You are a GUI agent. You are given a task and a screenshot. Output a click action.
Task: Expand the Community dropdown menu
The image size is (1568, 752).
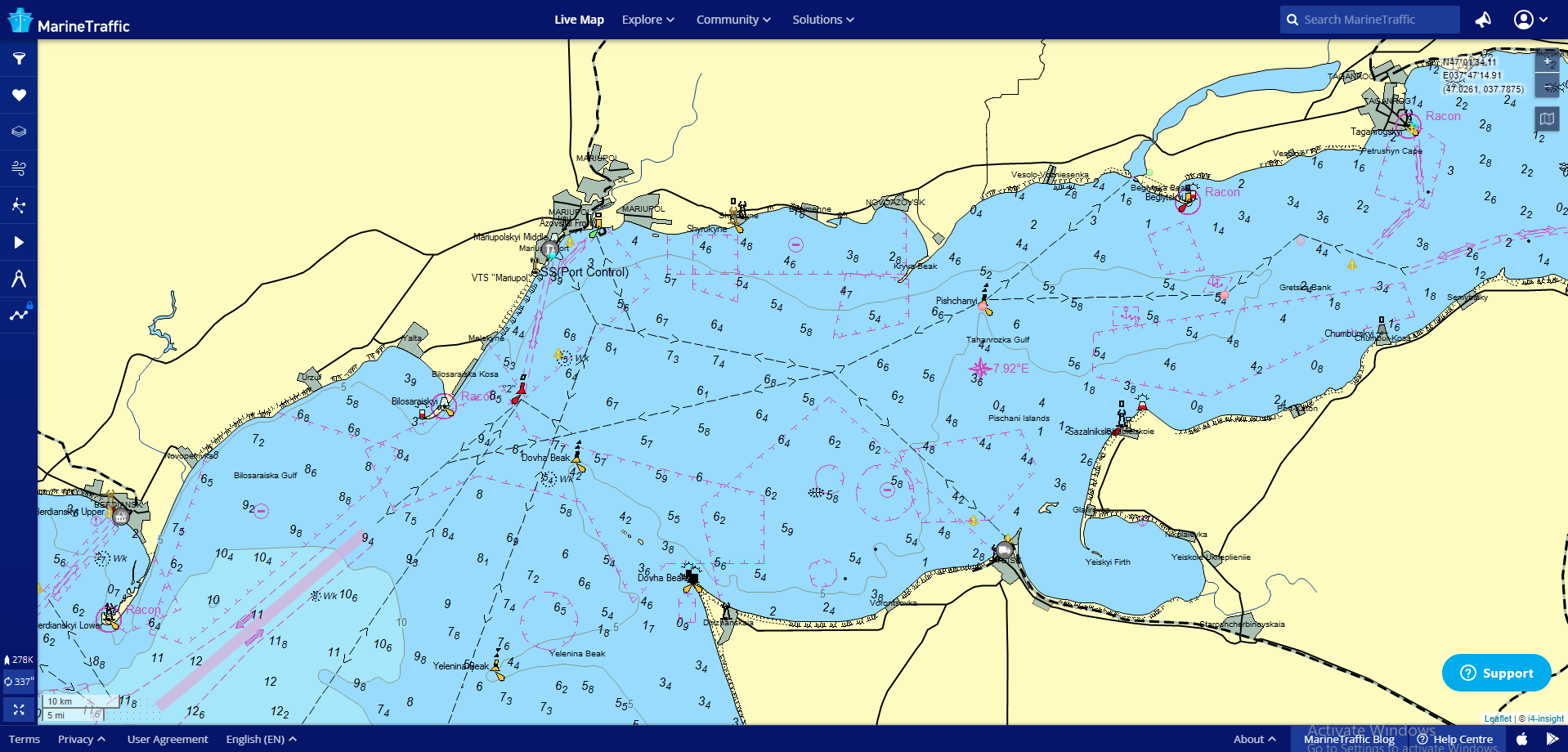pyautogui.click(x=732, y=20)
